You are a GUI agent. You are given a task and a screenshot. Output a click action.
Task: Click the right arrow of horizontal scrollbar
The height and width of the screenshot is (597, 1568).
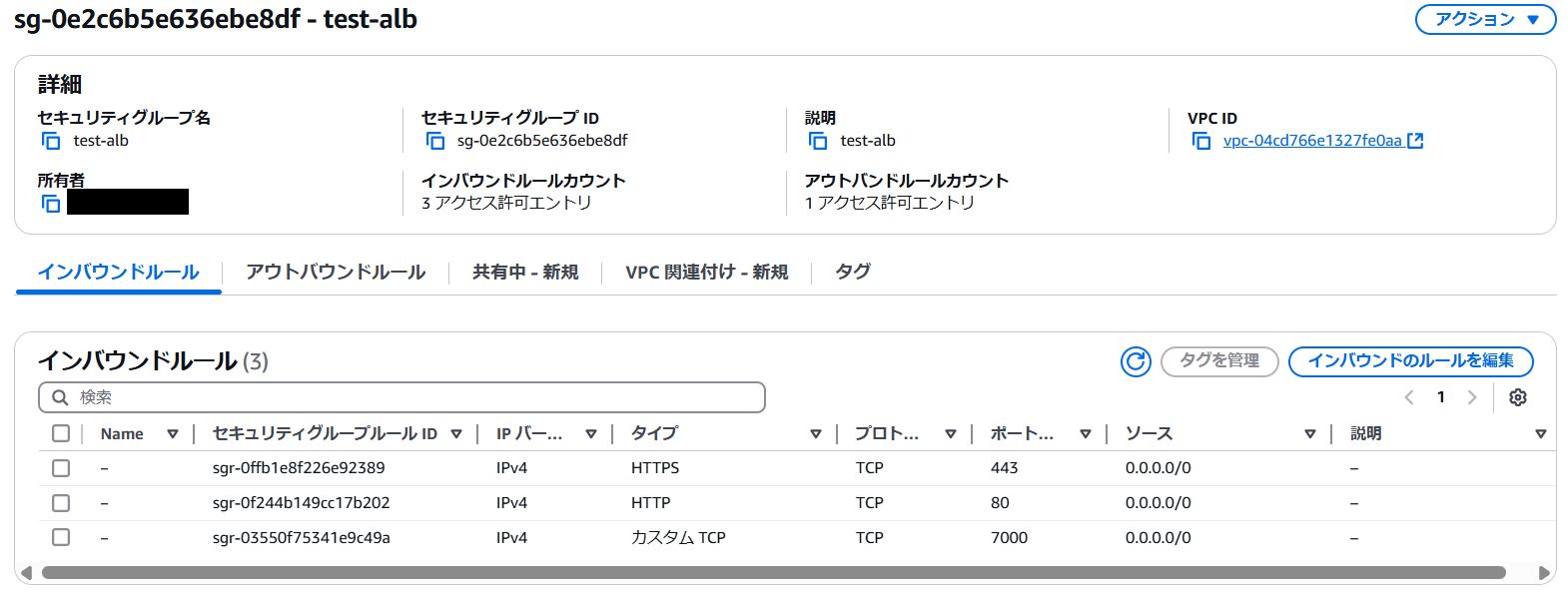click(1544, 573)
